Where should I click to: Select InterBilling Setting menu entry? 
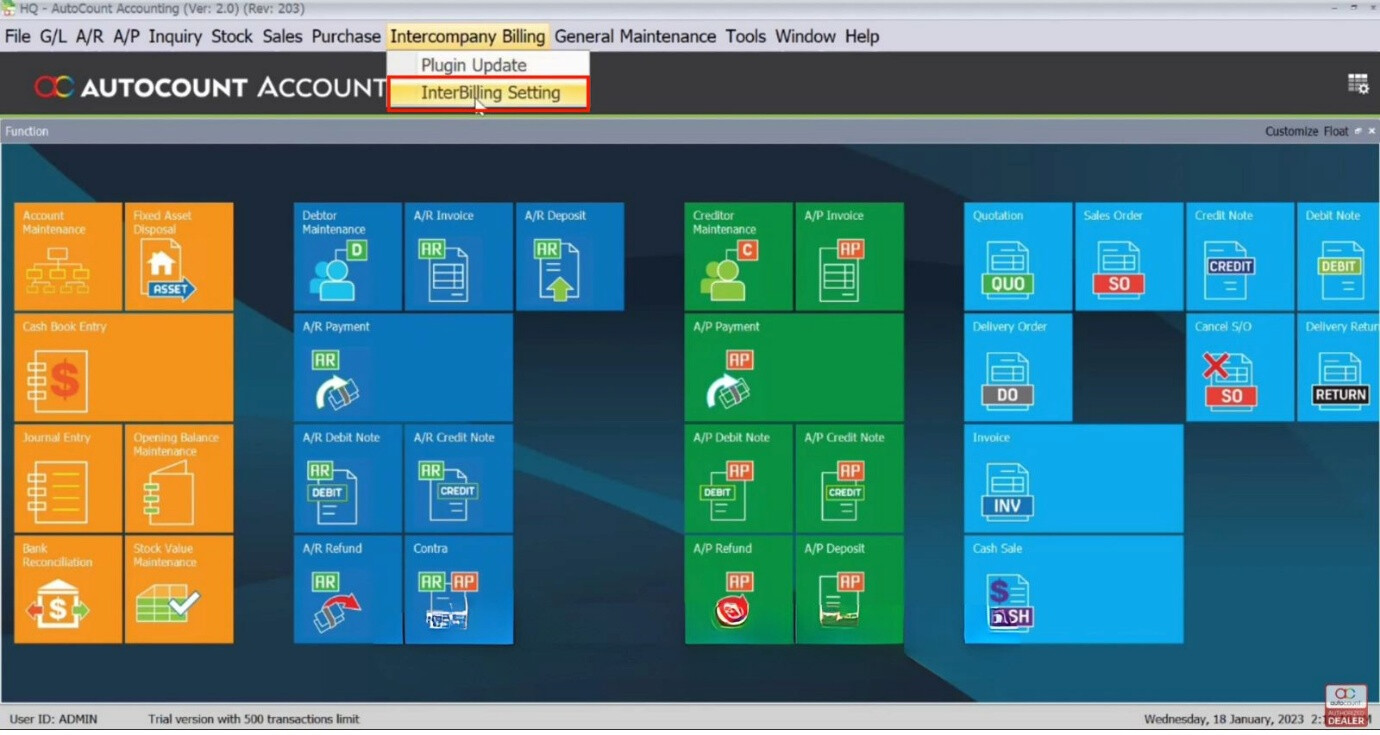click(489, 93)
